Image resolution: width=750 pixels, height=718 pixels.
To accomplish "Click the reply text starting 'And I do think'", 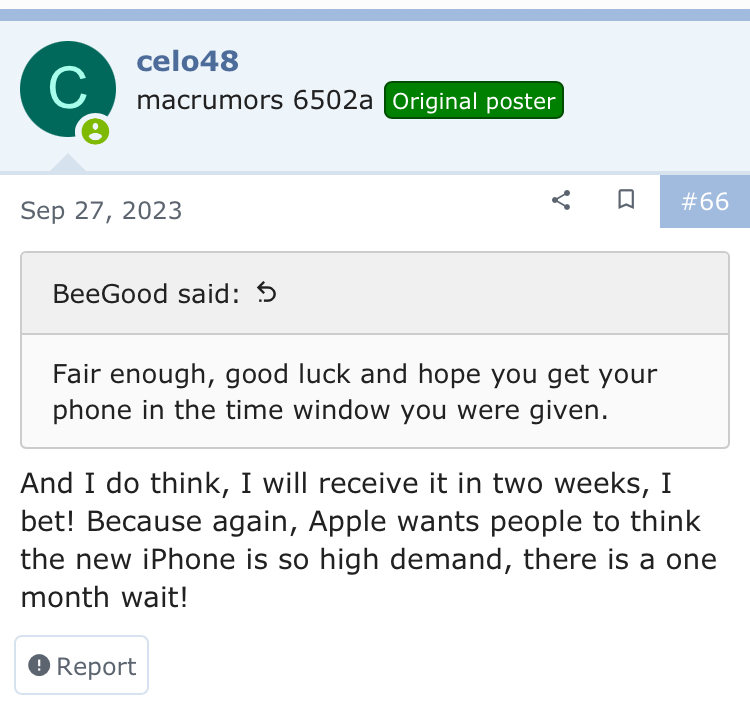I will coord(368,540).
